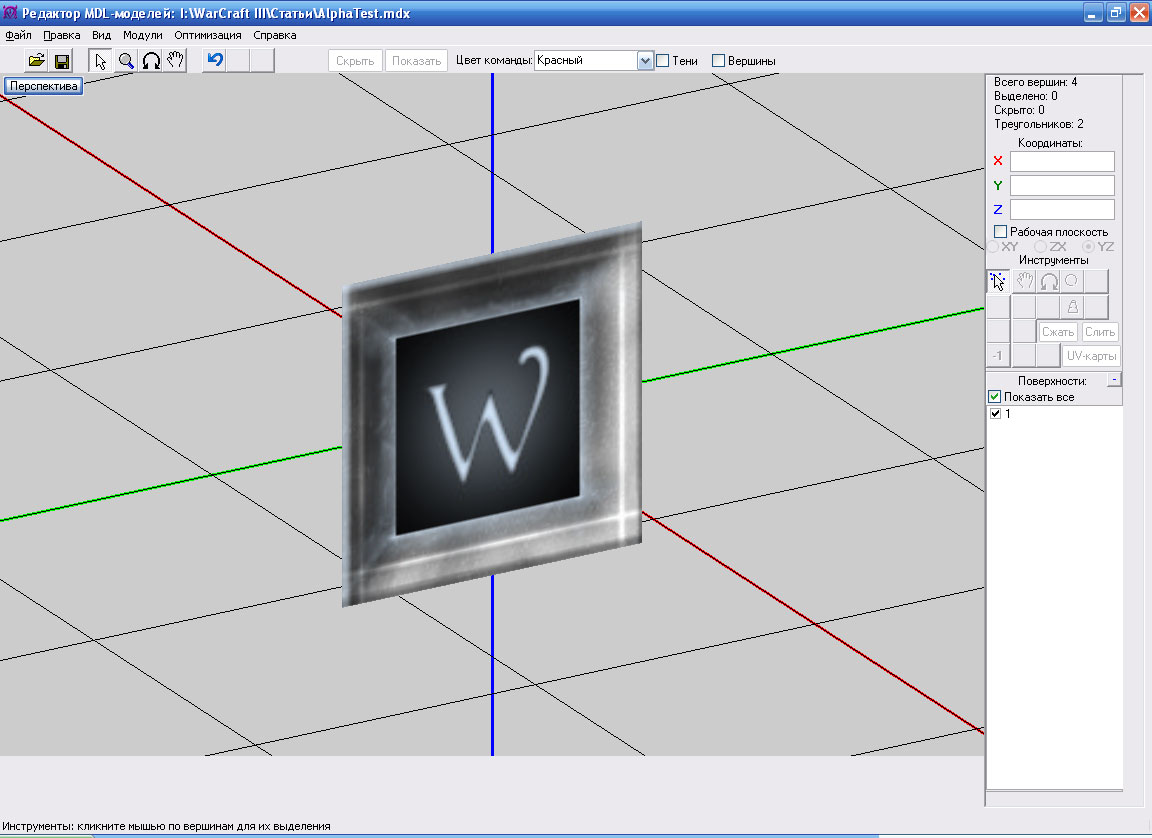This screenshot has width=1152, height=838.
Task: Collapse the Поверхности panel with minus button
Action: coord(1115,380)
